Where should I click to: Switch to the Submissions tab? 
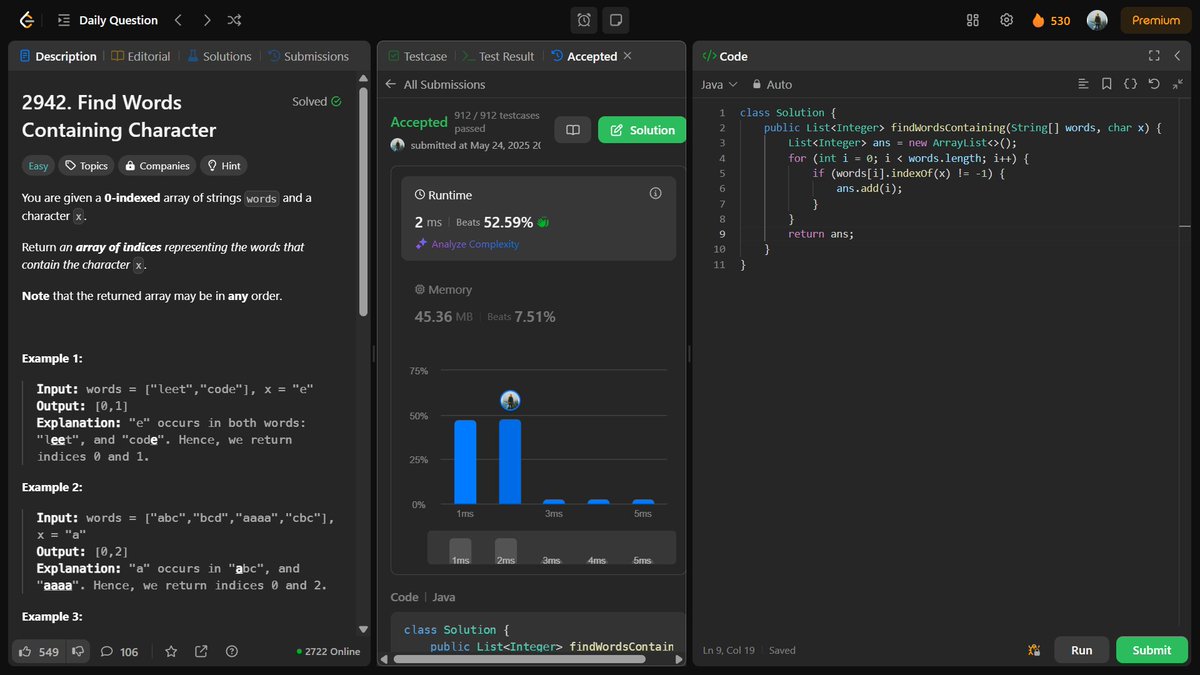coord(308,56)
